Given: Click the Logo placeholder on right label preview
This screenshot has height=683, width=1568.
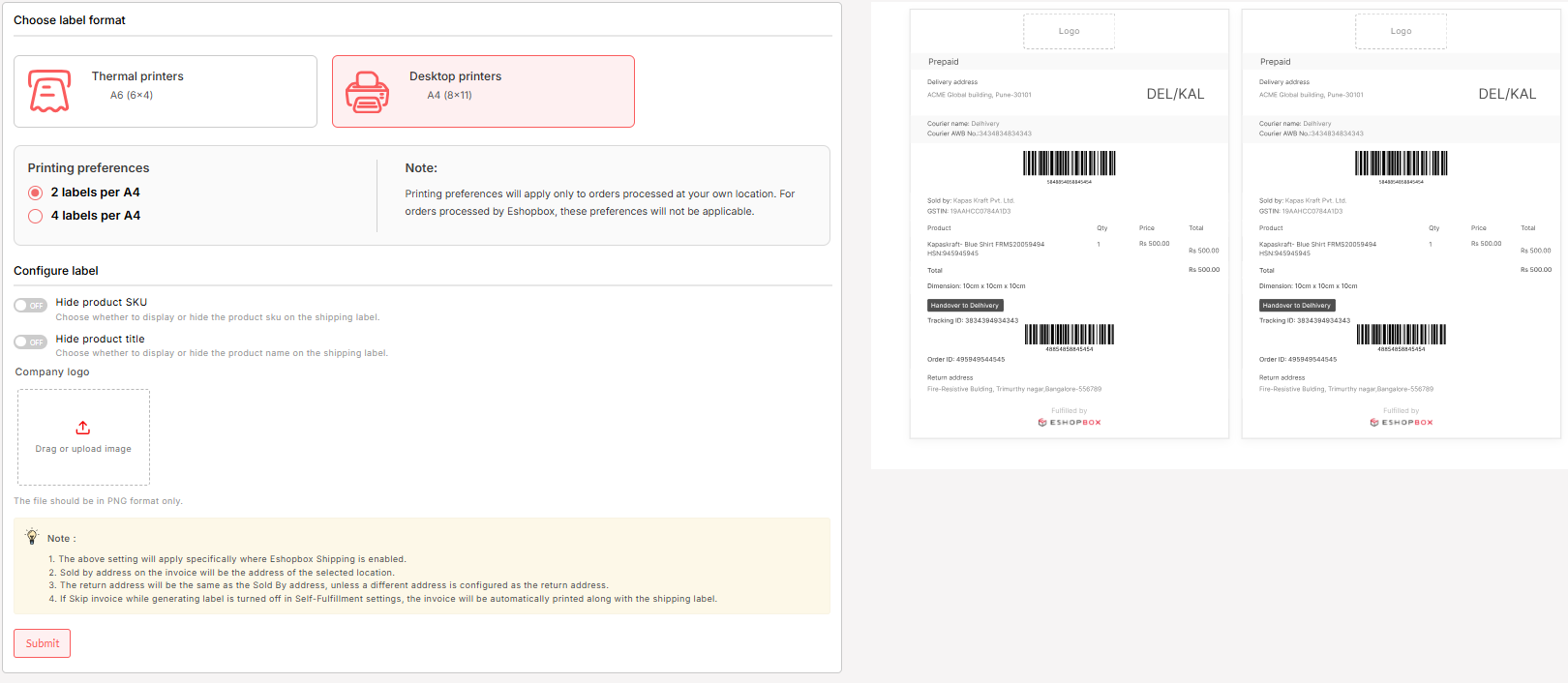Looking at the screenshot, I should point(1401,31).
